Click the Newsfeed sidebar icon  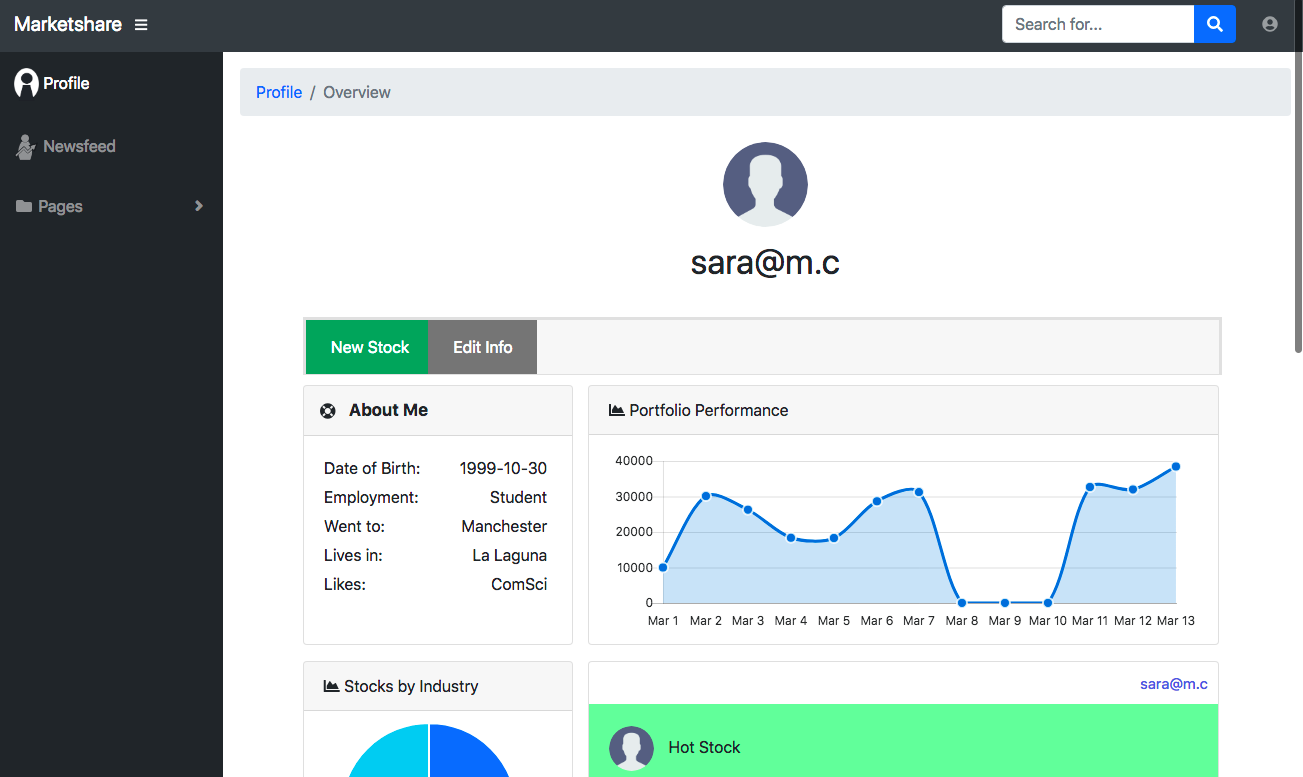pyautogui.click(x=26, y=147)
